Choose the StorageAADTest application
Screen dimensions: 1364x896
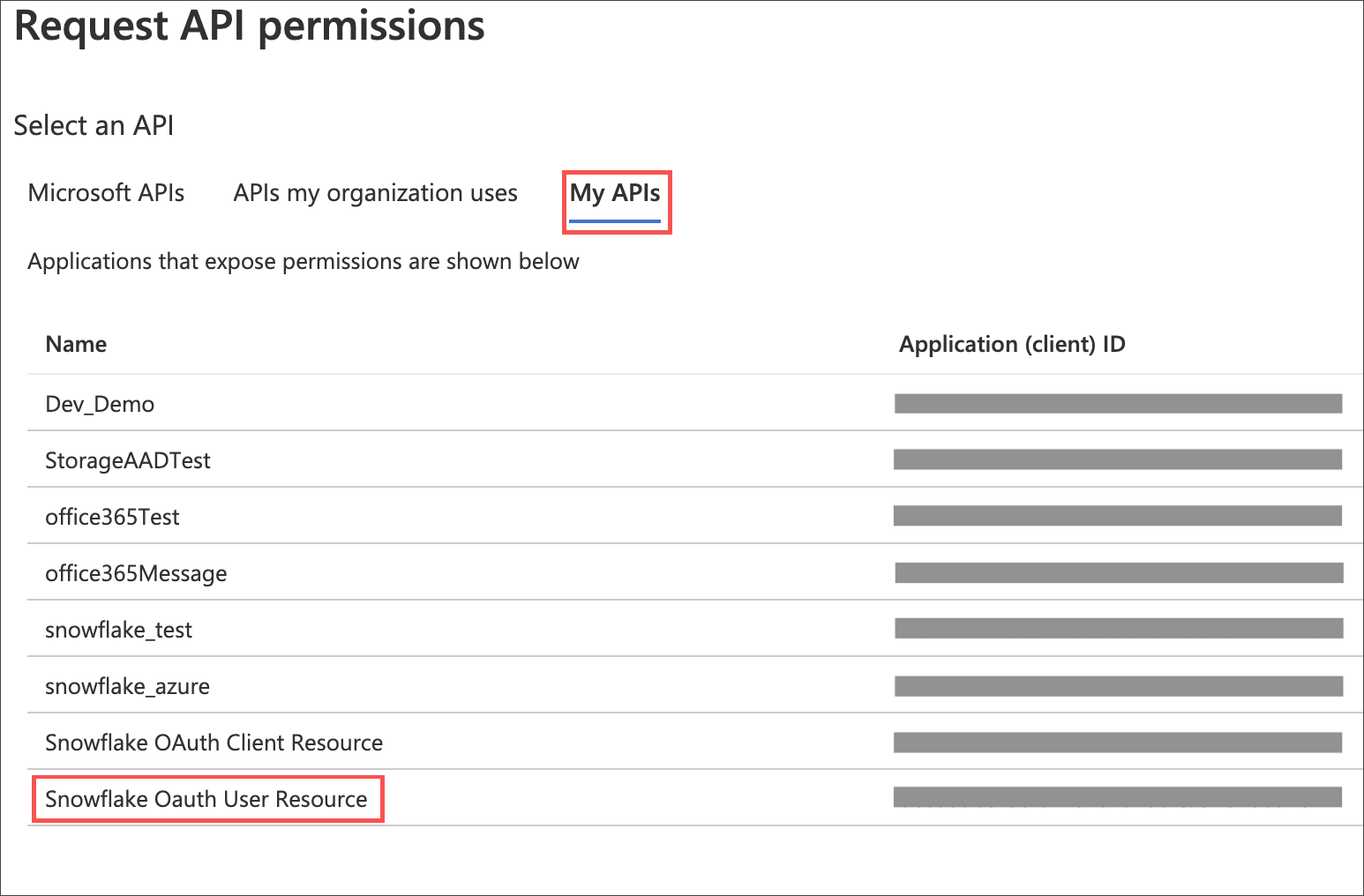pos(128,460)
